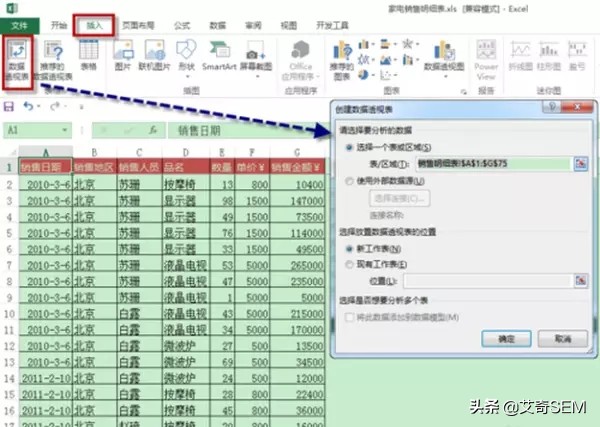Screen dimensions: 600x427
Task: Insert scatter chart icon
Action: tap(387, 75)
